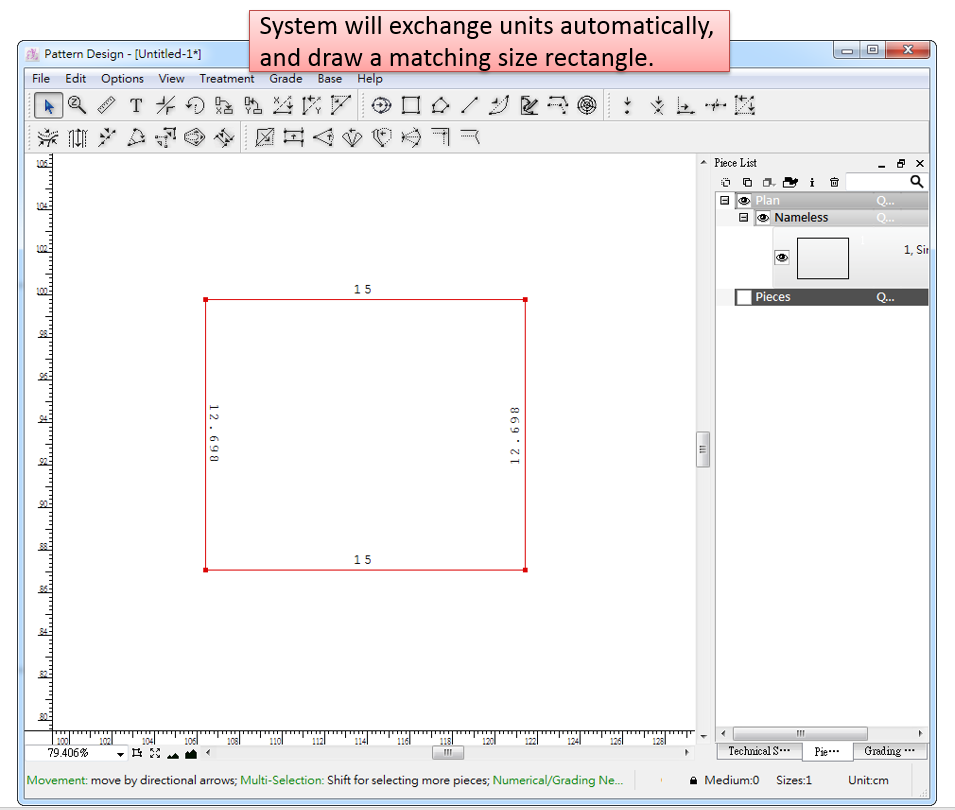Image resolution: width=955 pixels, height=810 pixels.
Task: Choose the Text tool in toolbar
Action: pyautogui.click(x=136, y=105)
